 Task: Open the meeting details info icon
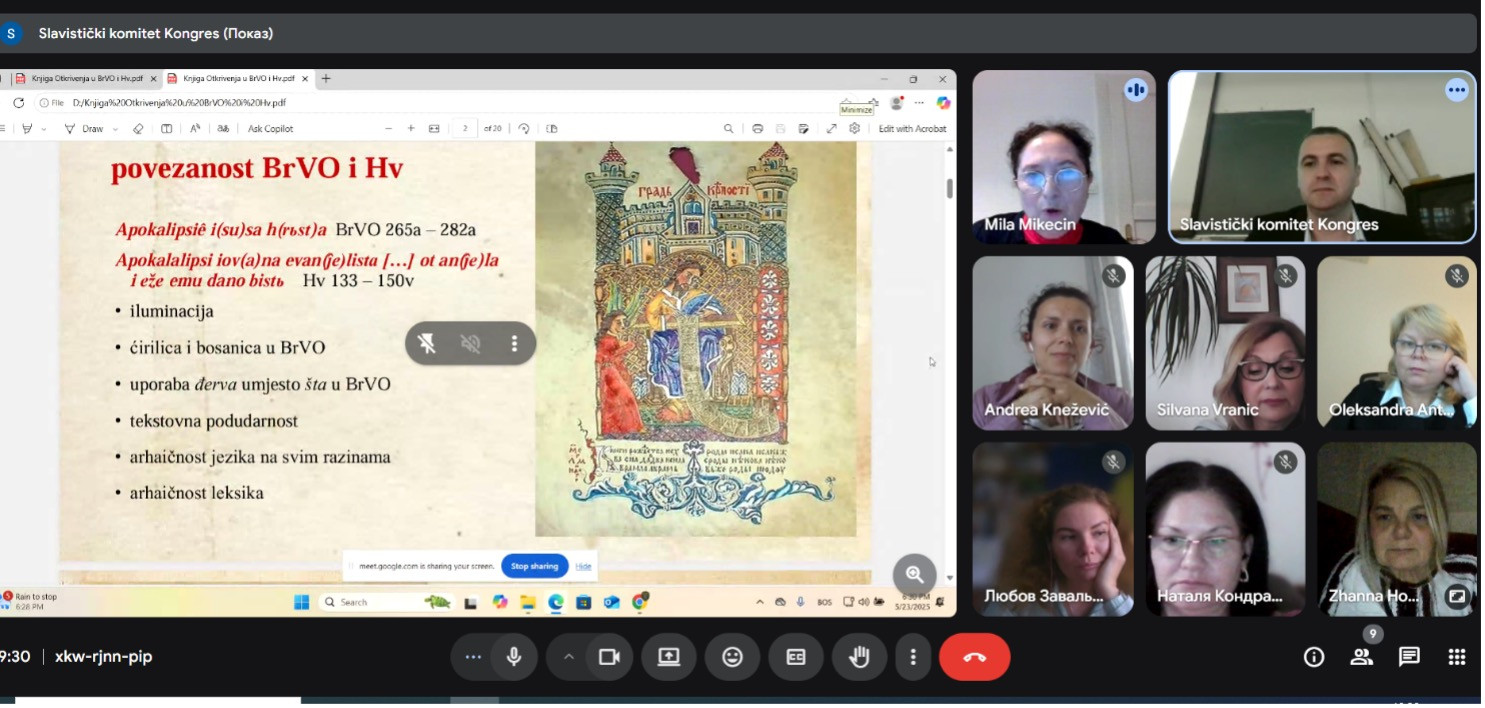point(1314,657)
